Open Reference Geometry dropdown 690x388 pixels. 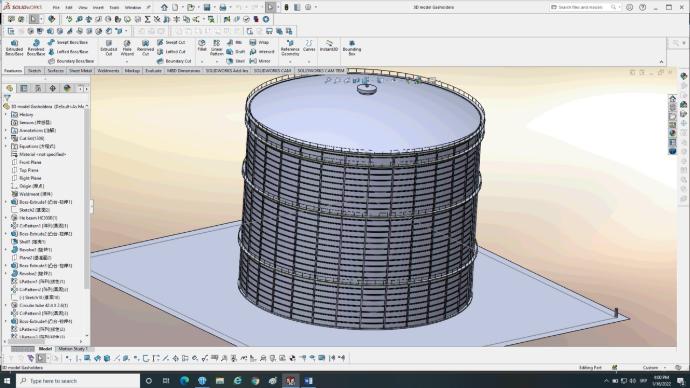[290, 48]
